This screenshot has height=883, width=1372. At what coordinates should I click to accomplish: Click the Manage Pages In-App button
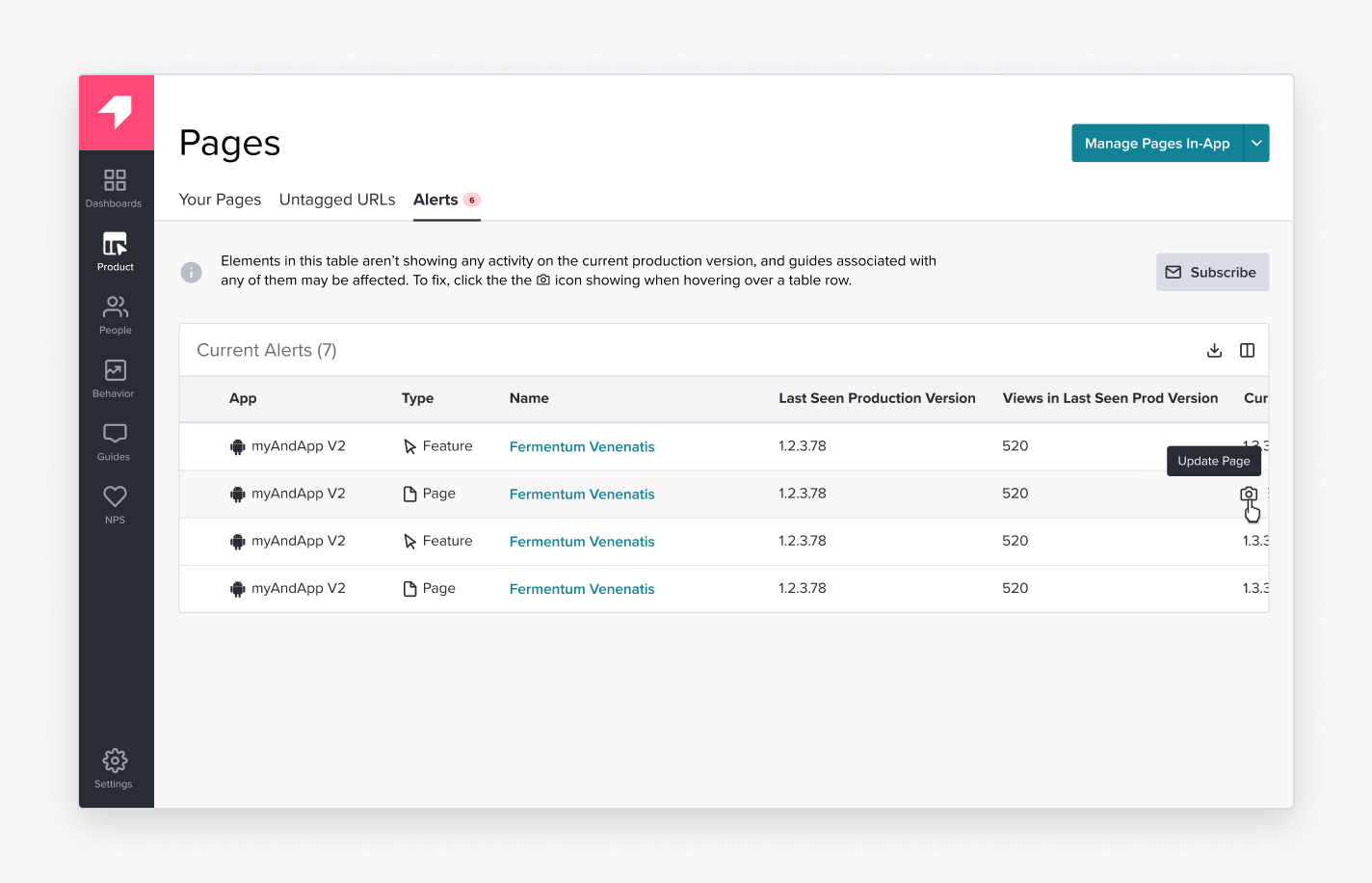1156,143
